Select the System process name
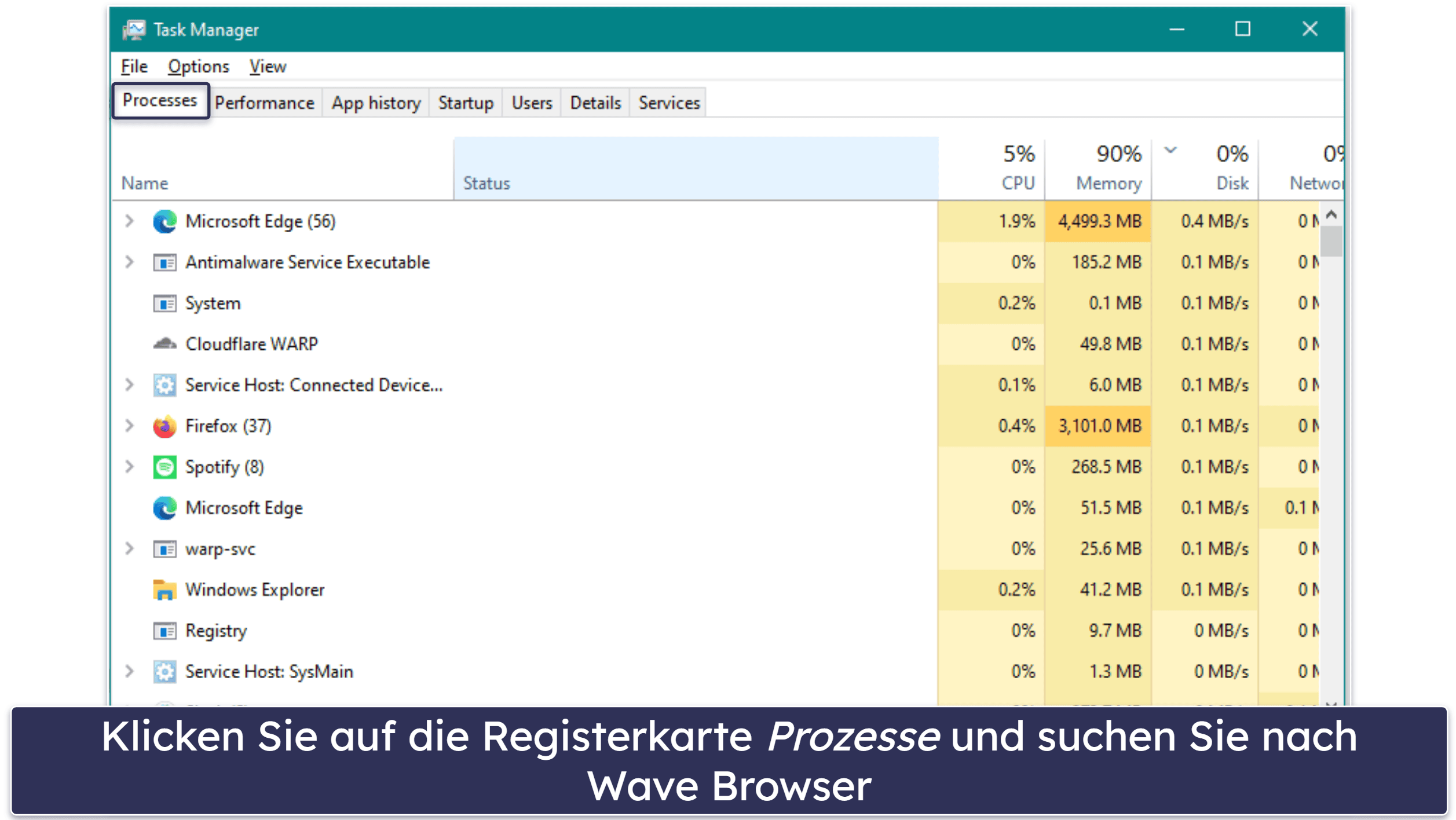The width and height of the screenshot is (1456, 820). [x=213, y=303]
